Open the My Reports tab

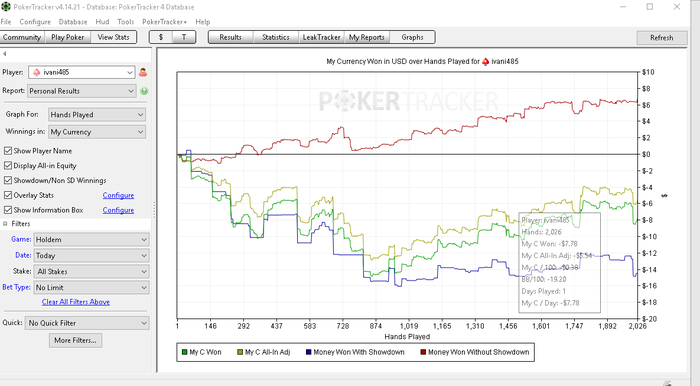(x=367, y=37)
